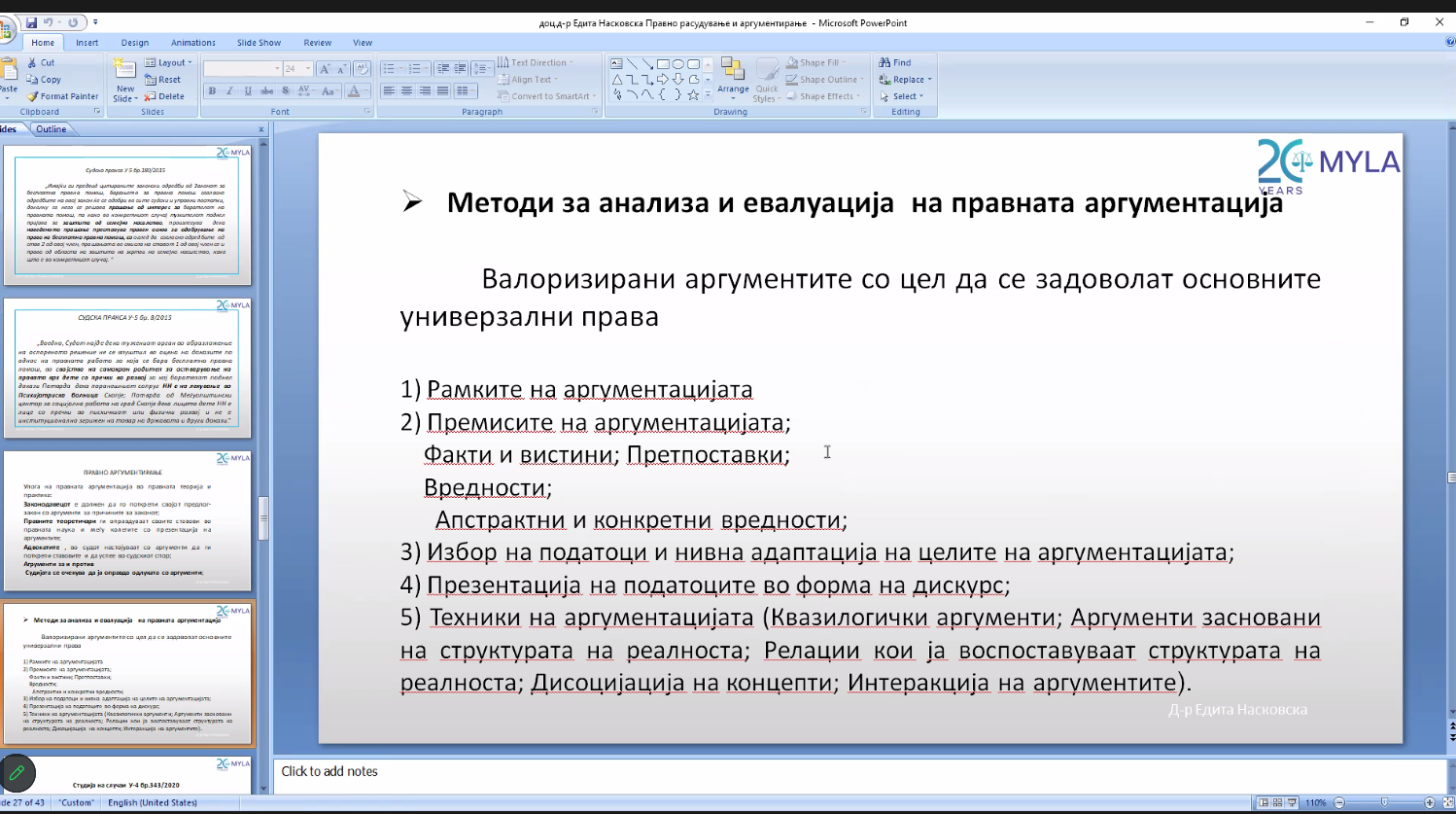Image resolution: width=1456 pixels, height=814 pixels.
Task: Click the Format Painter brush icon
Action: (x=33, y=96)
